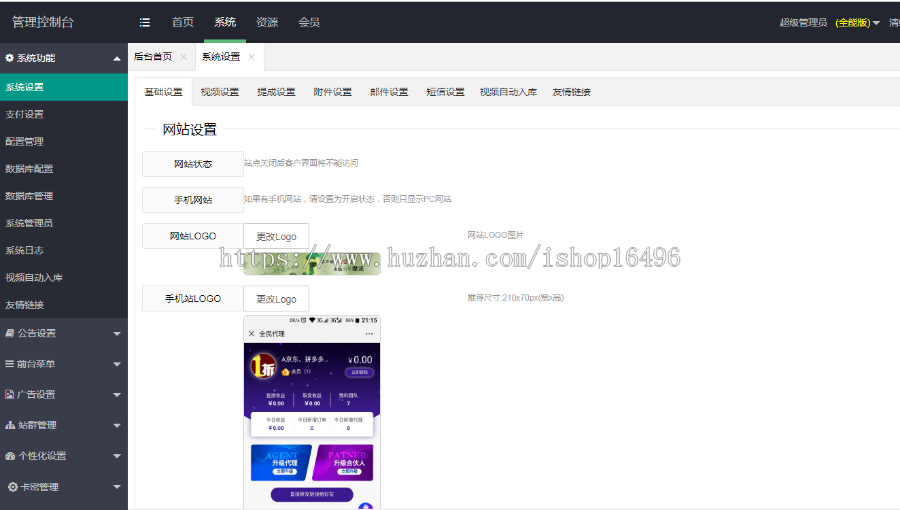This screenshot has height=510, width=900.
Task: Click the 站群管理 sitemap icon
Action: pyautogui.click(x=10, y=425)
